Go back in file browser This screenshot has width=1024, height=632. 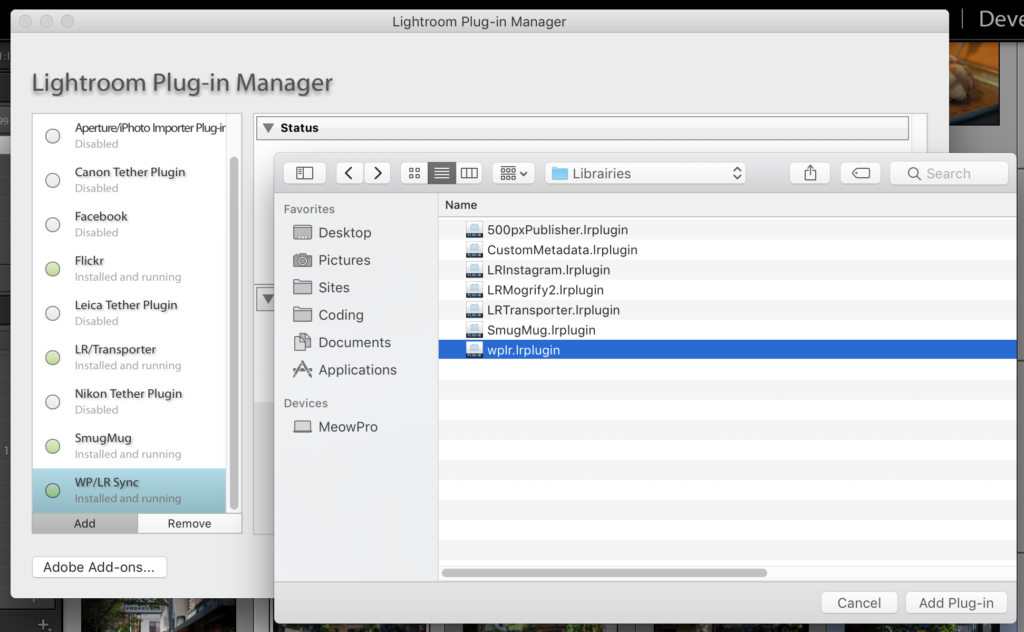coord(349,173)
